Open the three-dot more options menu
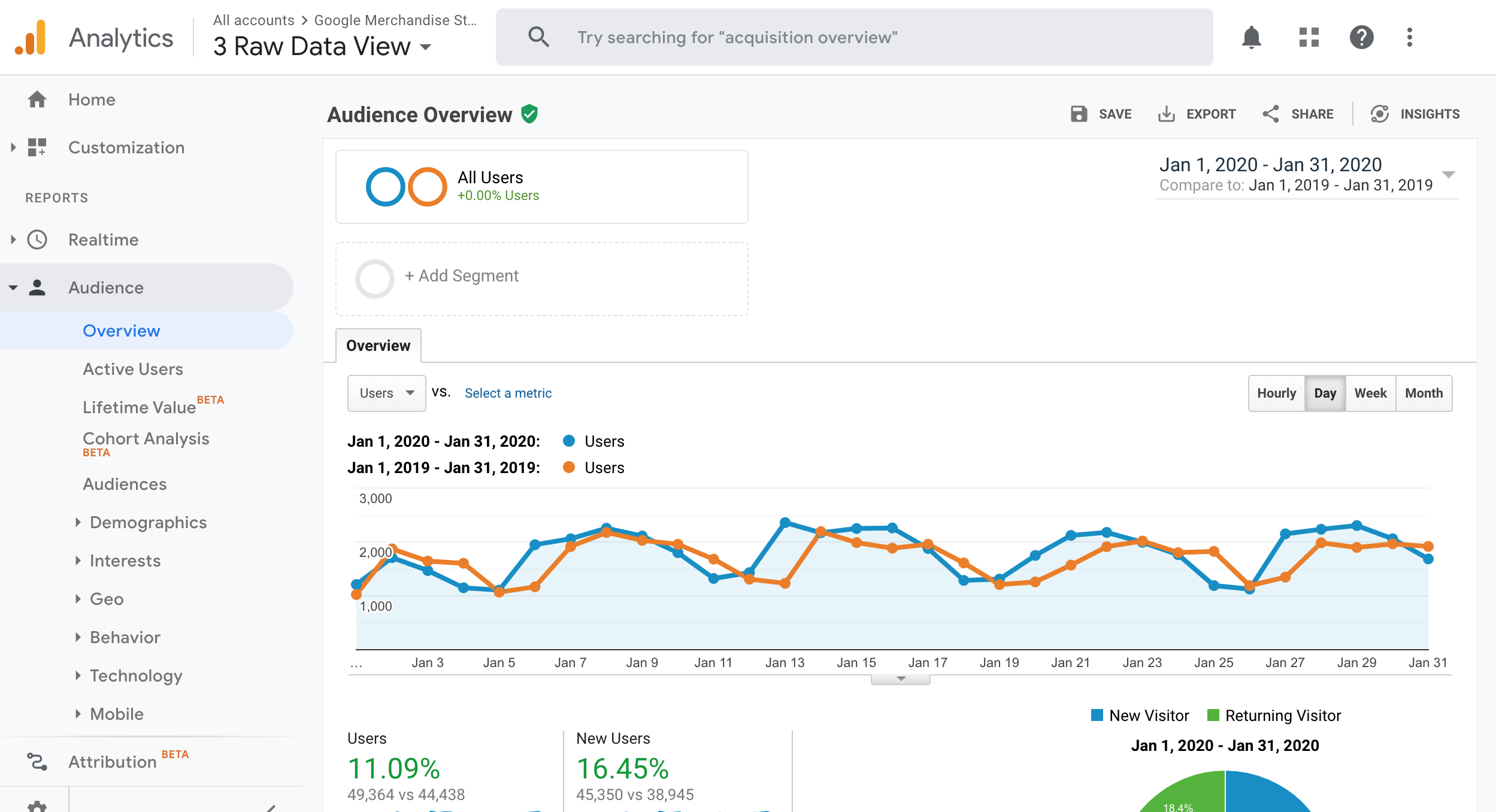The height and width of the screenshot is (812, 1496). (x=1410, y=37)
